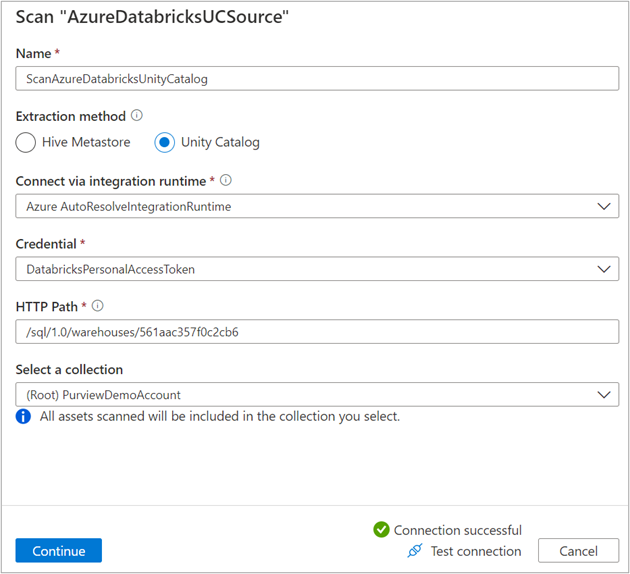
Task: Select the Hive Metastore radio button
Action: [26, 142]
